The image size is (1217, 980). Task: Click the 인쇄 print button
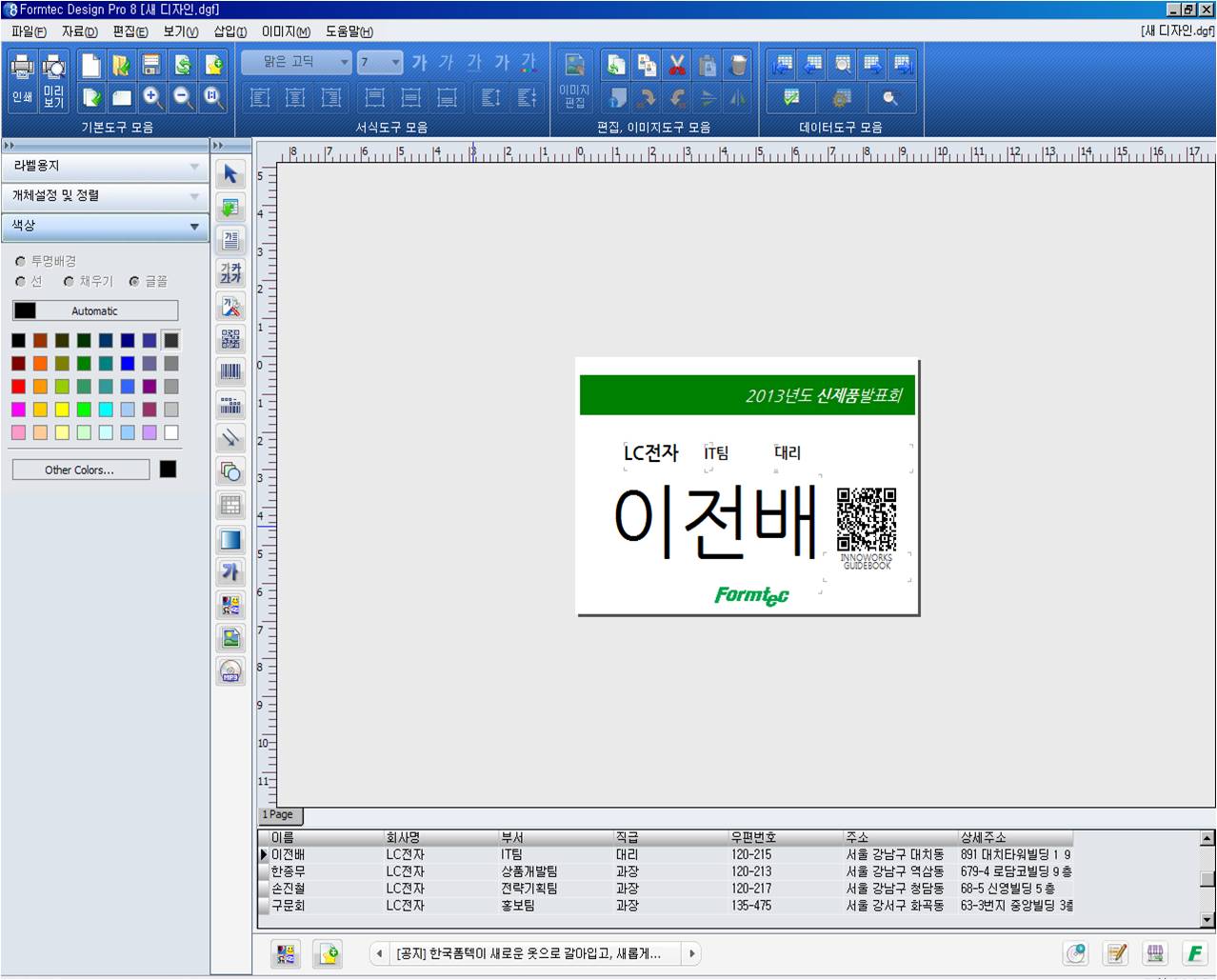click(22, 80)
